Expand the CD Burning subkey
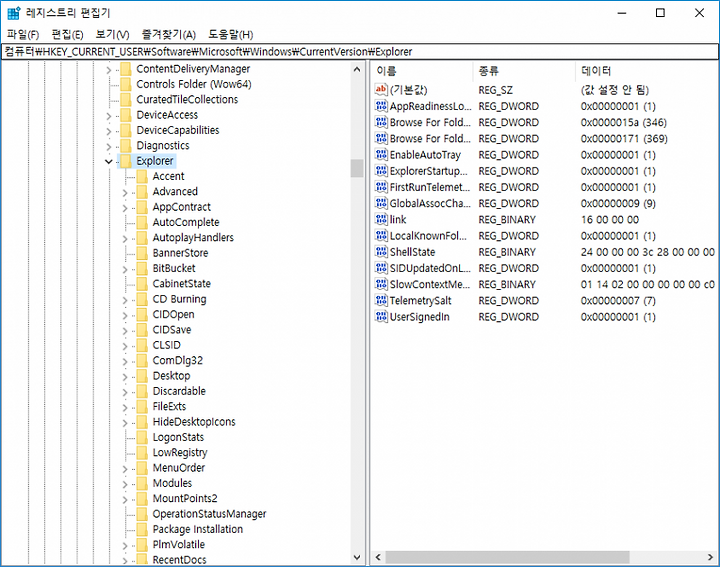This screenshot has height=567, width=720. tap(125, 300)
